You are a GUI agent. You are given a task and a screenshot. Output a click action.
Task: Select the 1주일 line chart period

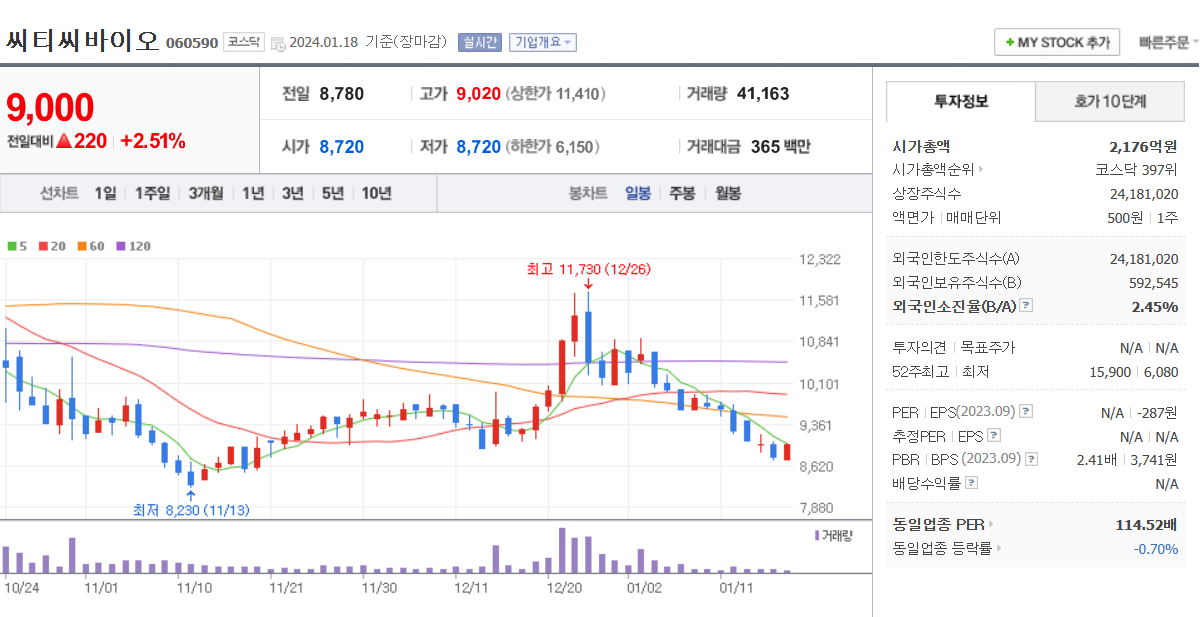click(152, 193)
